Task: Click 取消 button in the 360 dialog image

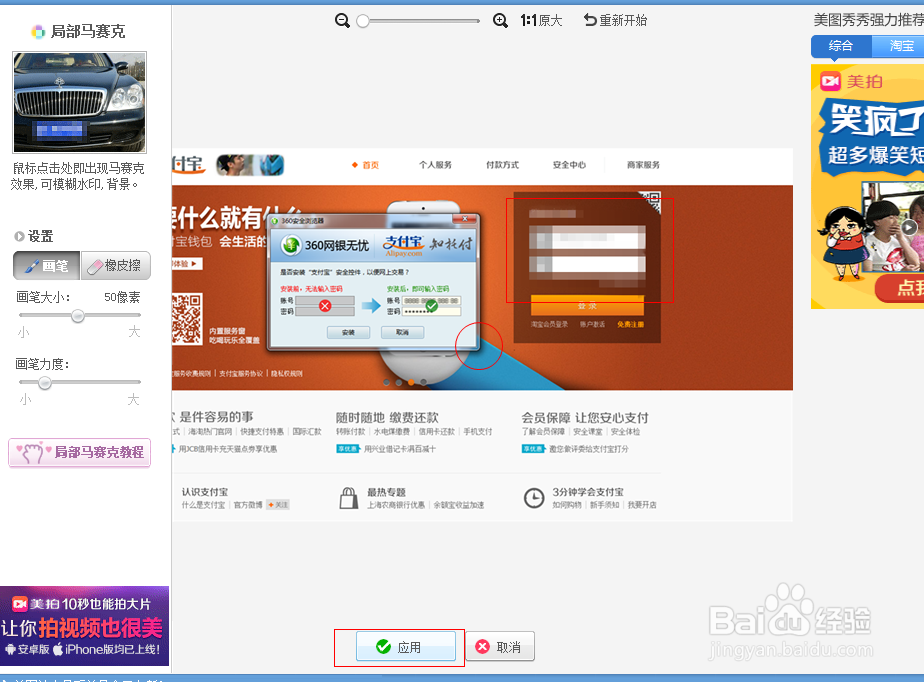Action: coord(402,332)
